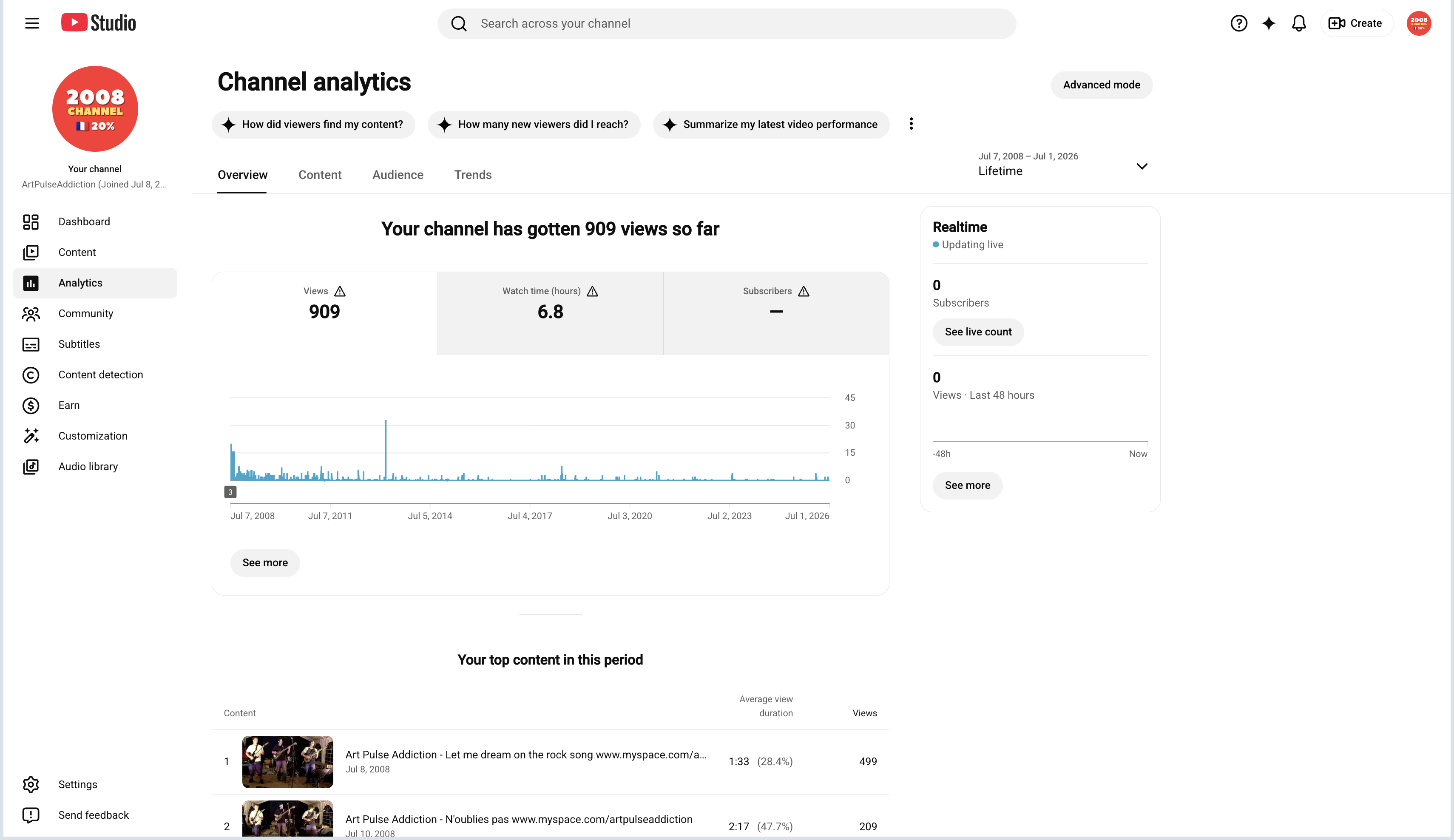Click the Views column header

(864, 713)
